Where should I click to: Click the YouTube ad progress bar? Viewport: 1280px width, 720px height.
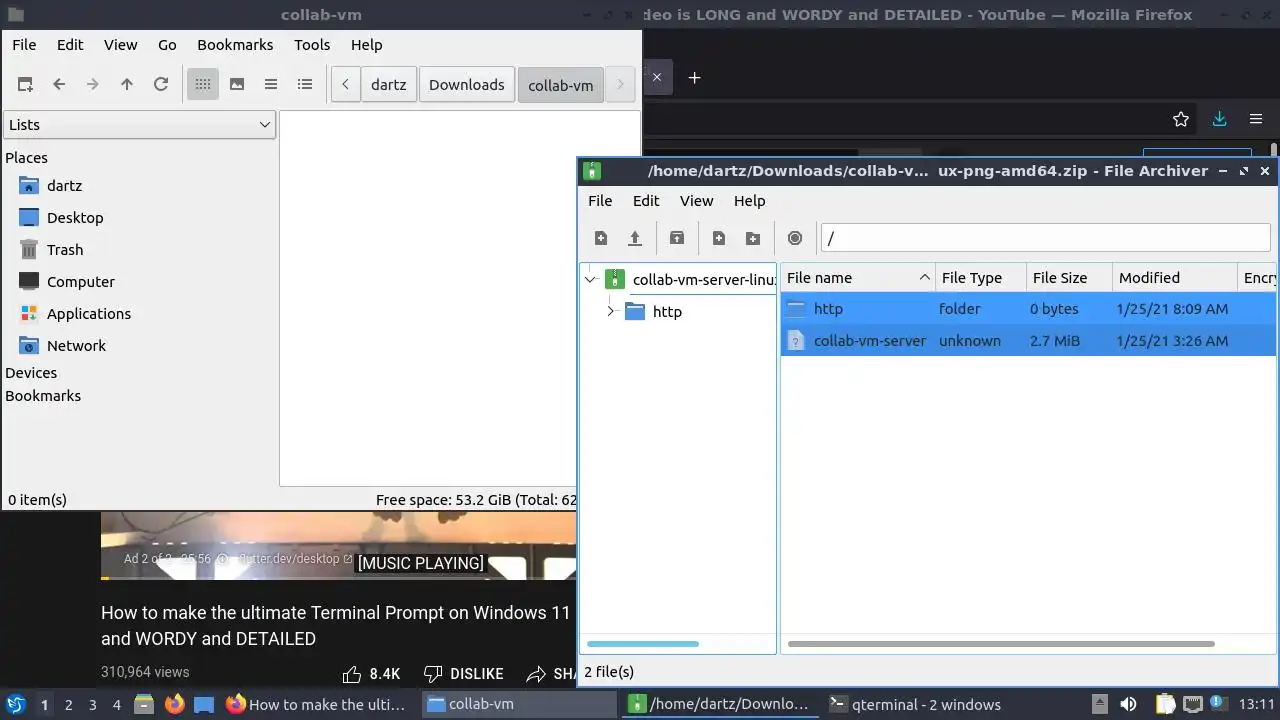tap(338, 578)
